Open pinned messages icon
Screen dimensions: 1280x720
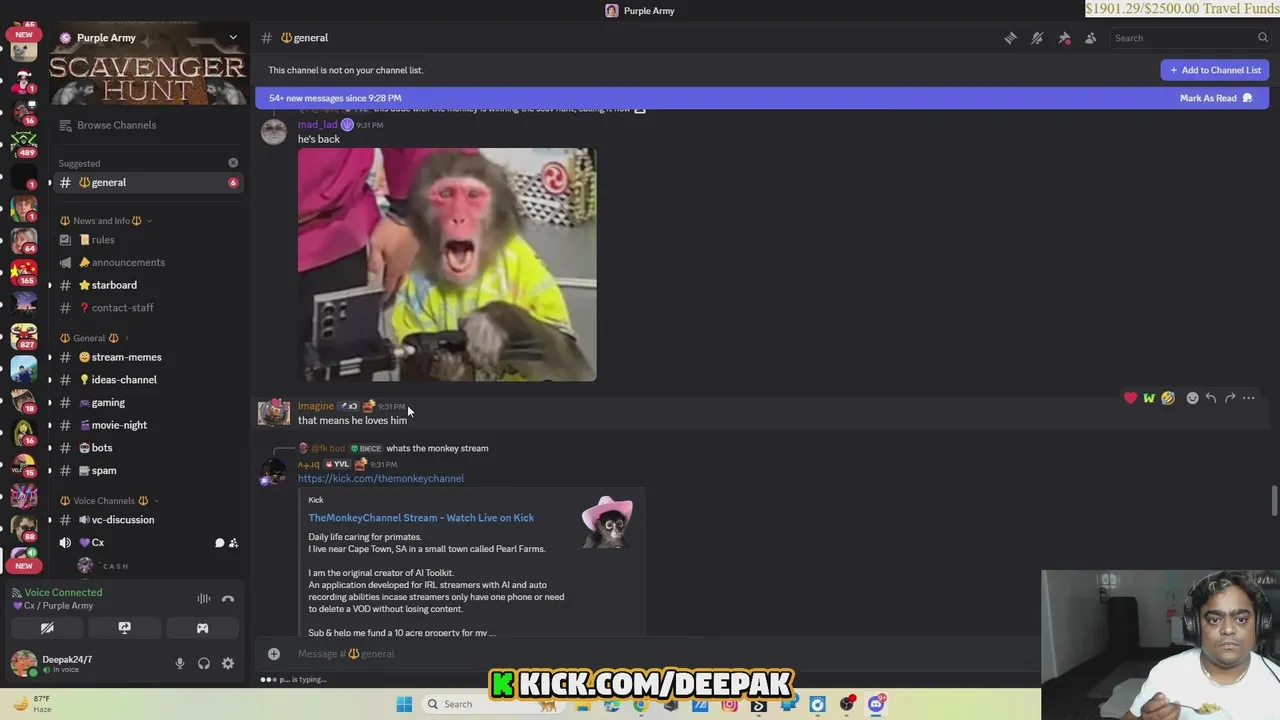(1064, 38)
